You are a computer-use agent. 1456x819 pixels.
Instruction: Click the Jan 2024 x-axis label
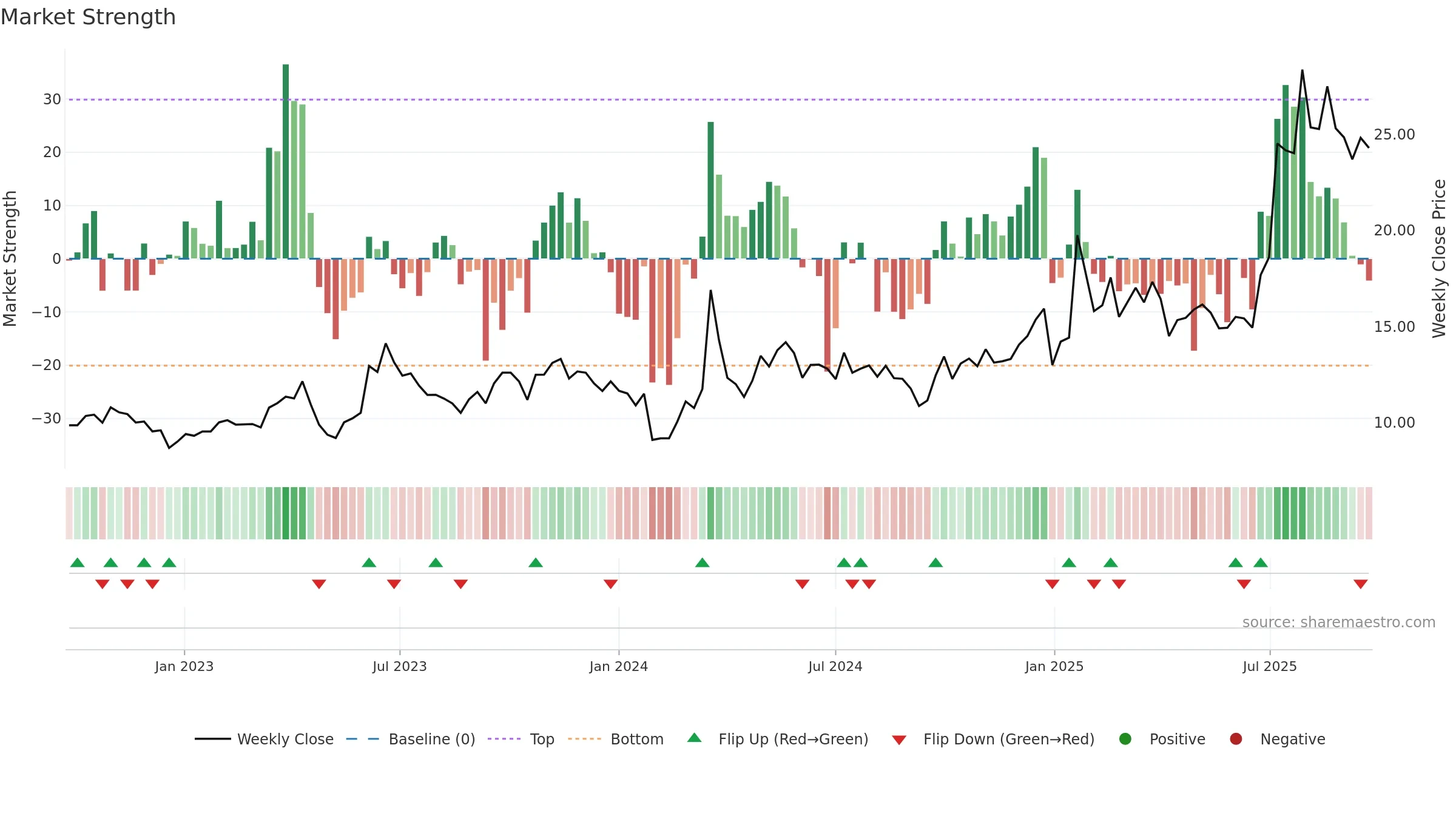pos(619,666)
